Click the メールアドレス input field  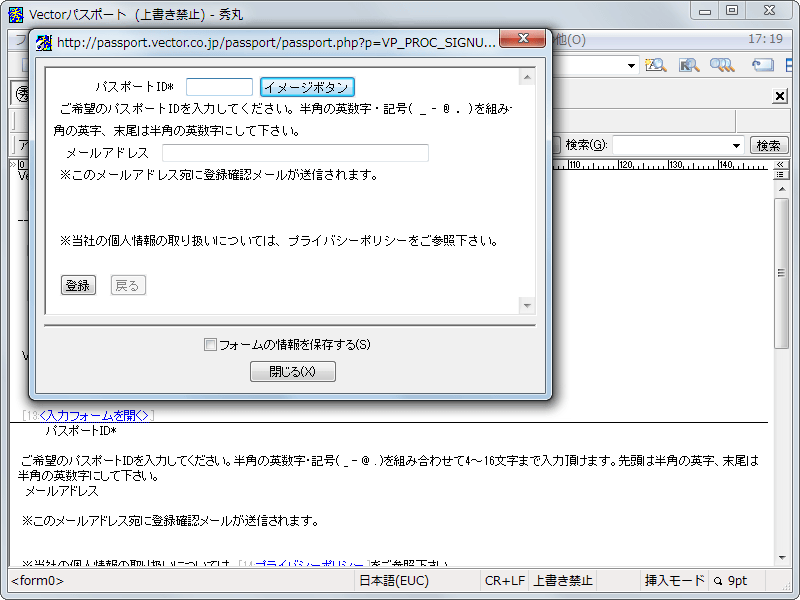pos(295,153)
